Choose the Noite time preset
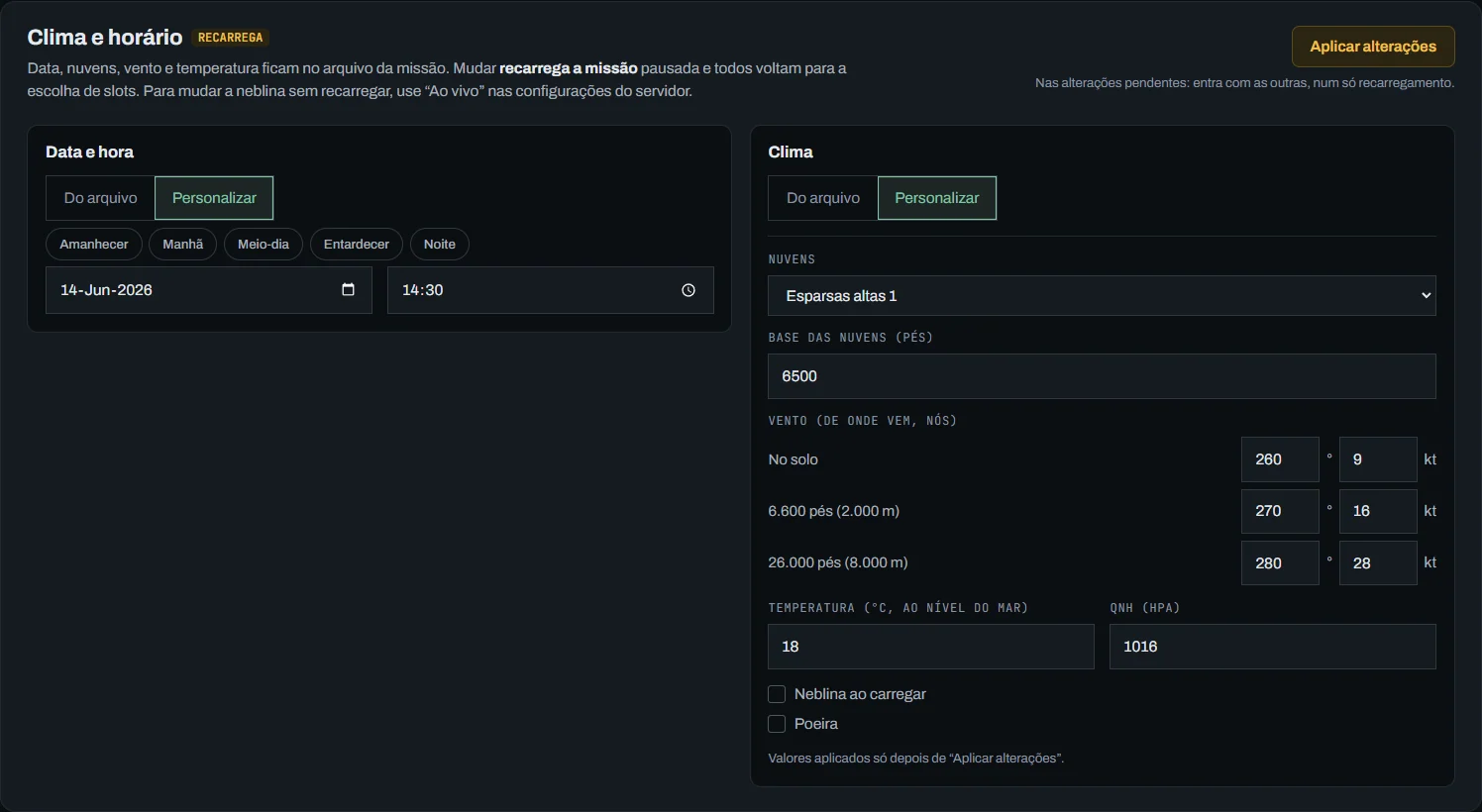1482x812 pixels. [x=440, y=245]
